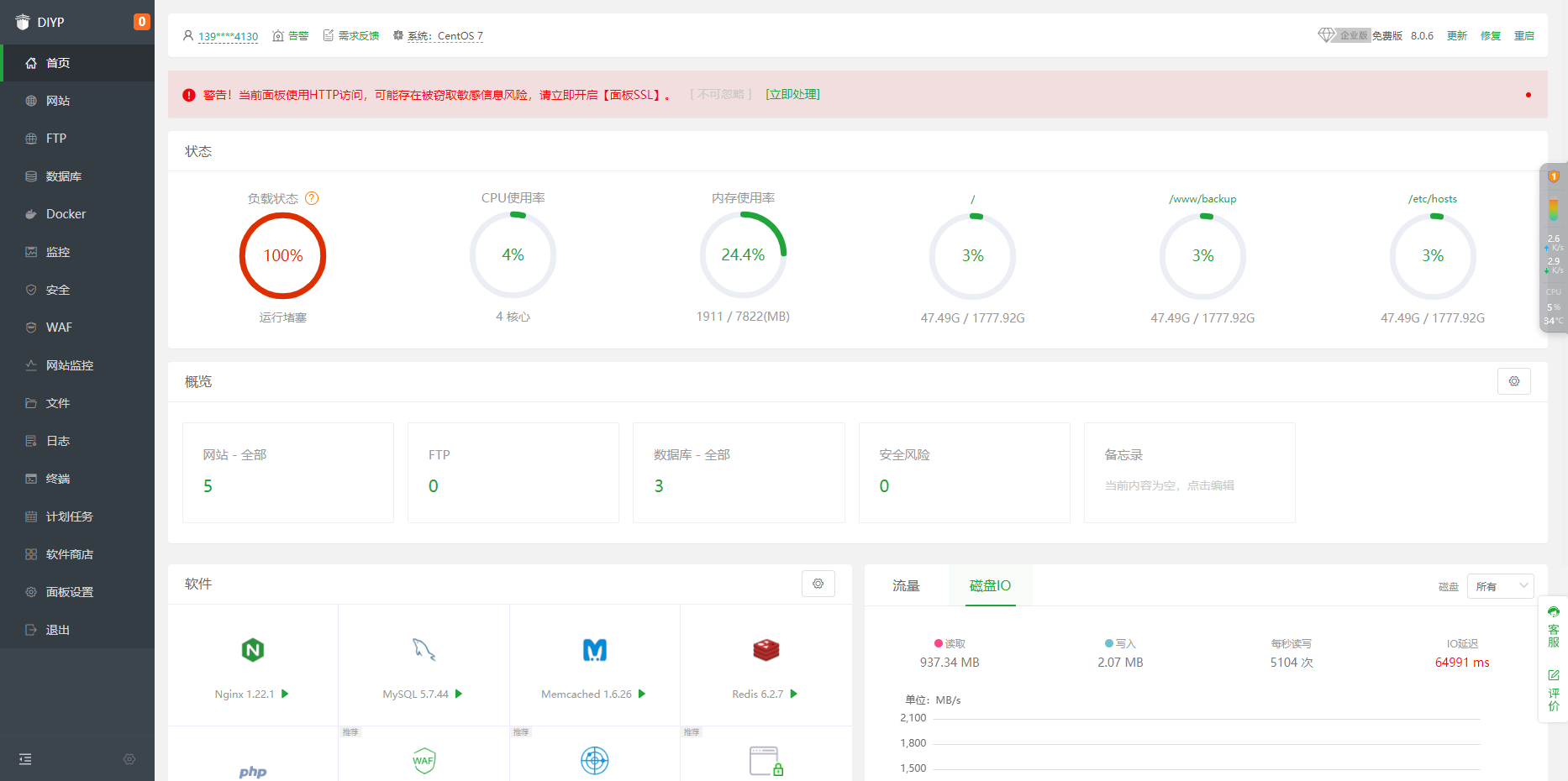1568x781 pixels.
Task: Click the 24.4% memory usage gauge
Action: pyautogui.click(x=743, y=254)
